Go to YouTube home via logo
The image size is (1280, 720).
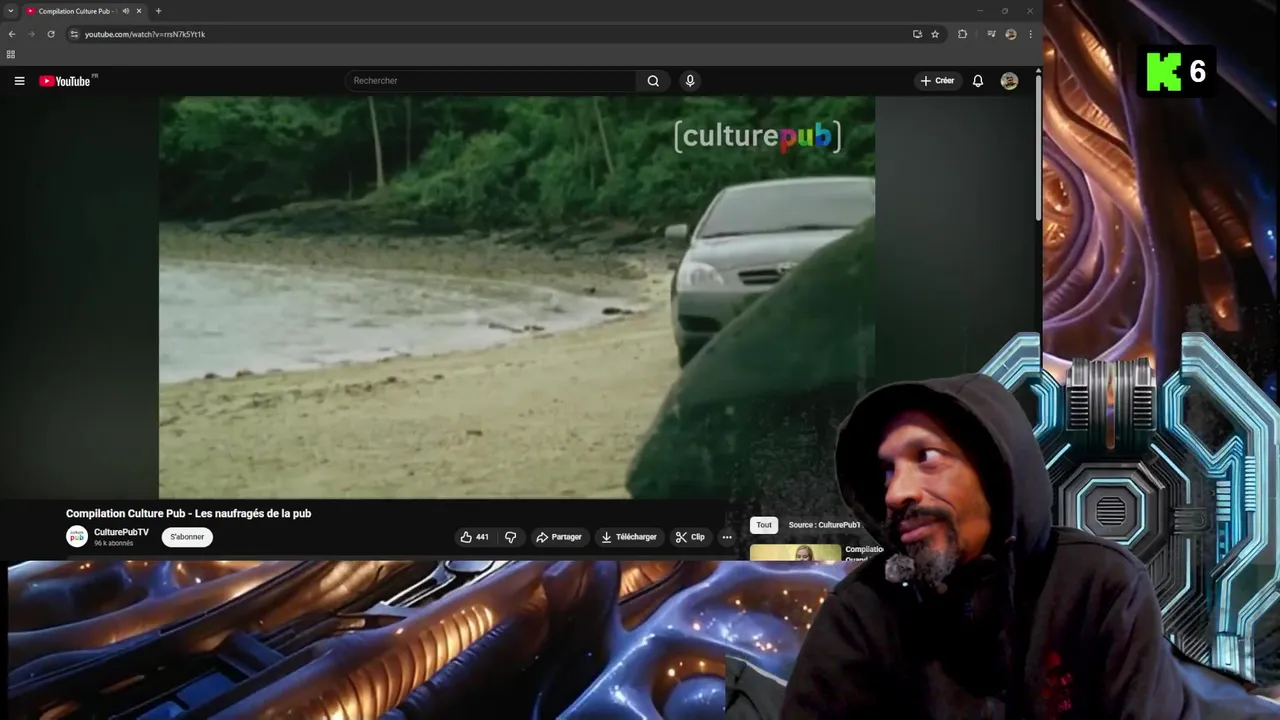point(65,81)
